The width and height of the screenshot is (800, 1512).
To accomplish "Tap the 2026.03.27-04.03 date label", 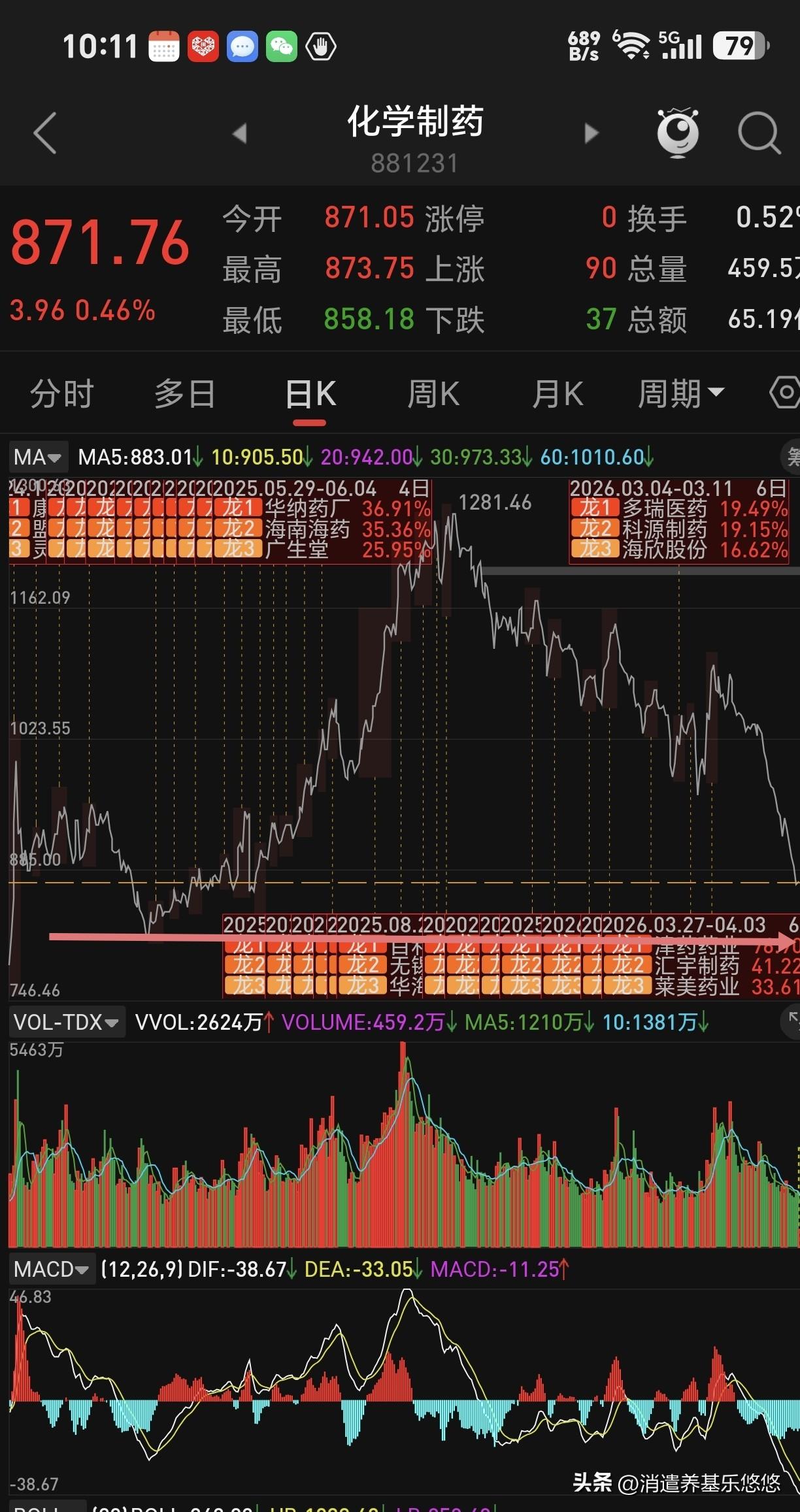I will [684, 925].
